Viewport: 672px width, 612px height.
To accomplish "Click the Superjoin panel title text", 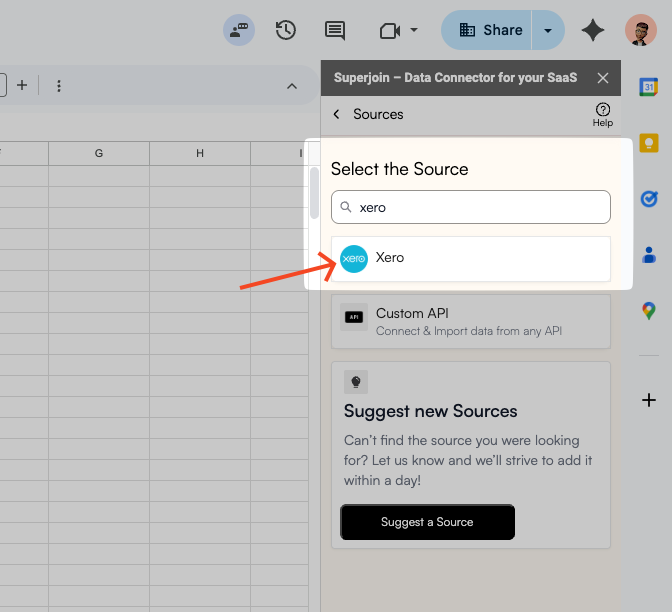I will [x=455, y=78].
